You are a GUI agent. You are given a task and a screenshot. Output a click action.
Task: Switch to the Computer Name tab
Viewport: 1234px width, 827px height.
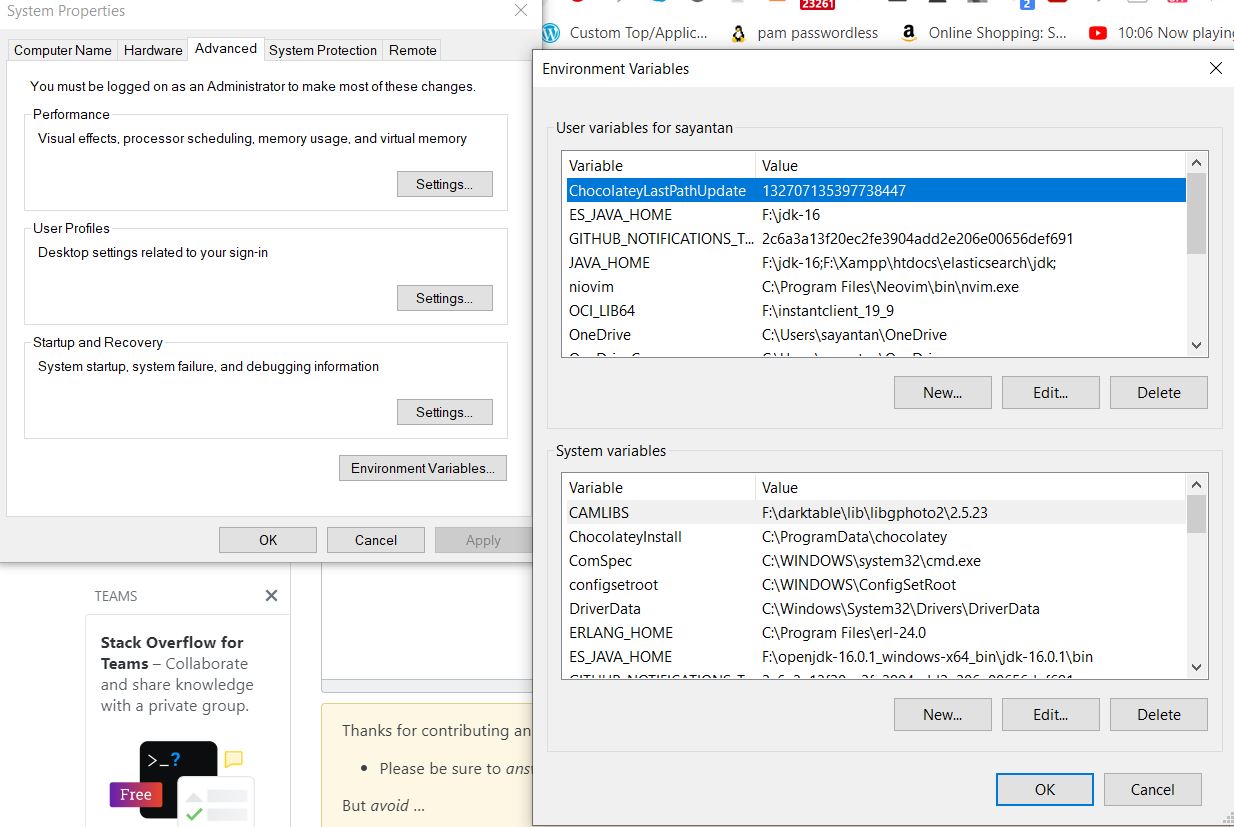(x=63, y=50)
